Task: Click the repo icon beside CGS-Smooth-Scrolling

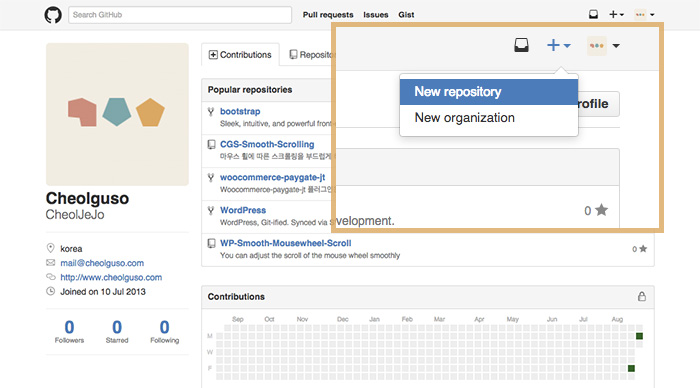Action: point(211,145)
